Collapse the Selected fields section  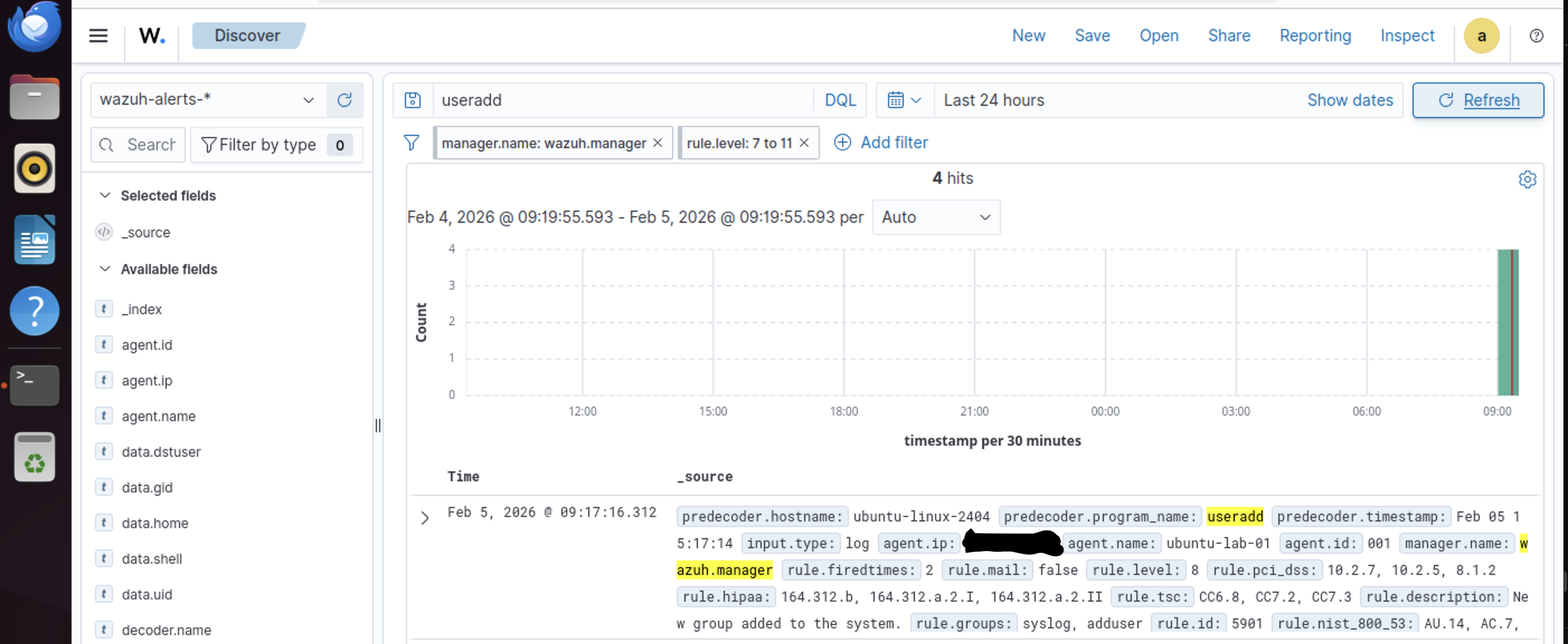[x=105, y=196]
